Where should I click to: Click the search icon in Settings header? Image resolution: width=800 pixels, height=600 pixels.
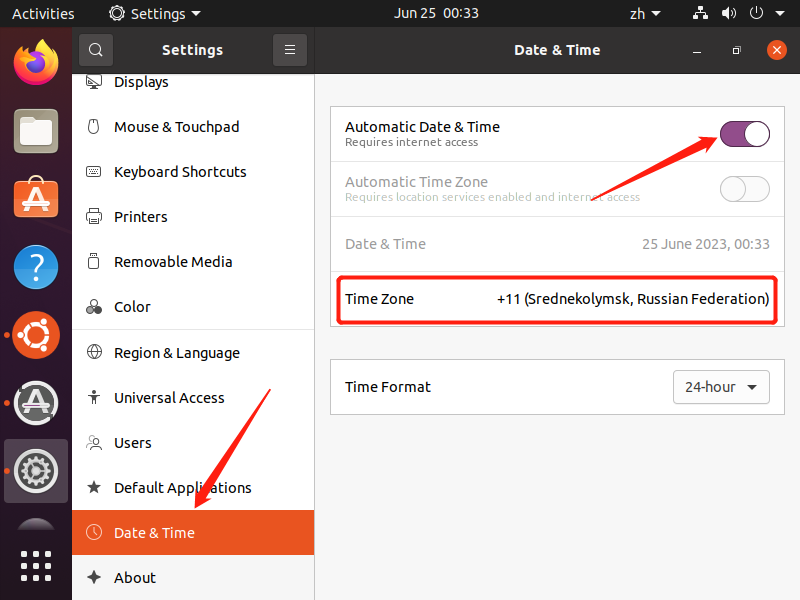(96, 49)
